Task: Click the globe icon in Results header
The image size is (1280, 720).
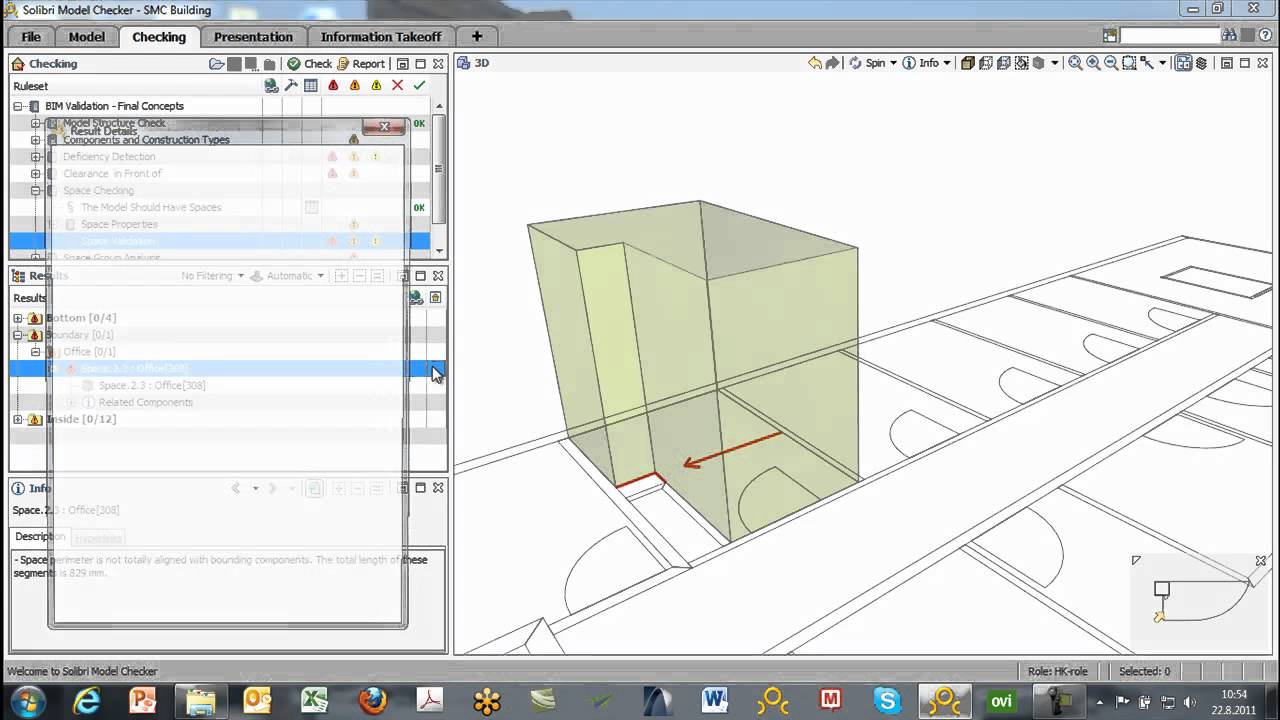Action: (x=417, y=297)
